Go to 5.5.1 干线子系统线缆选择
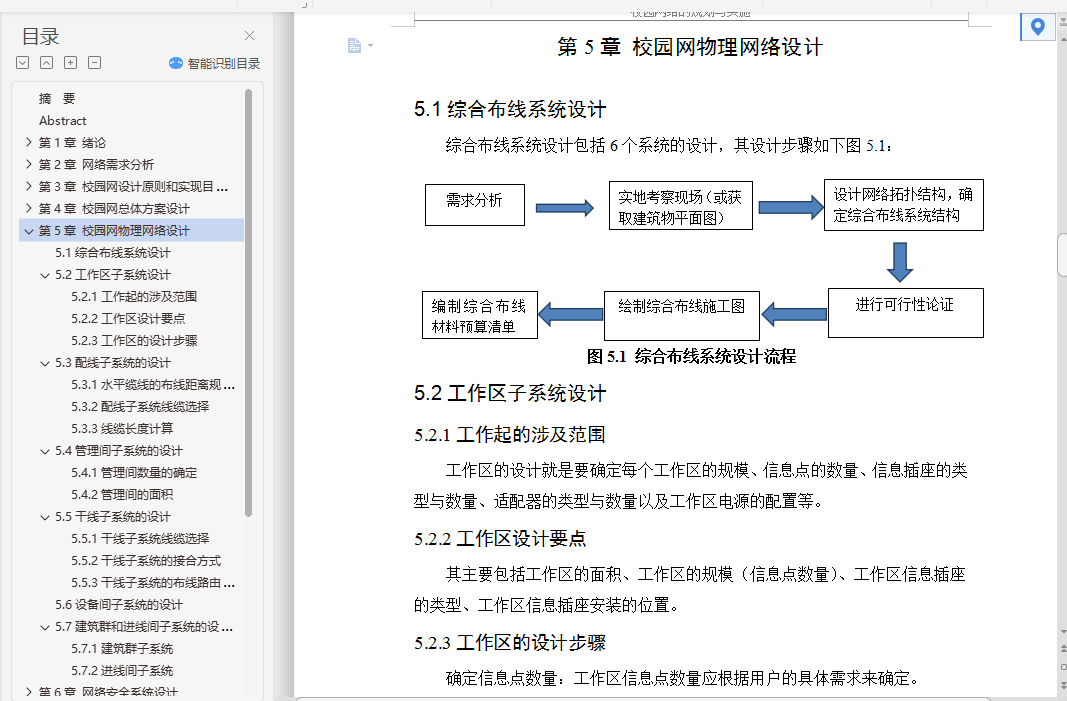Screen dimensions: 1067x701 (140, 538)
